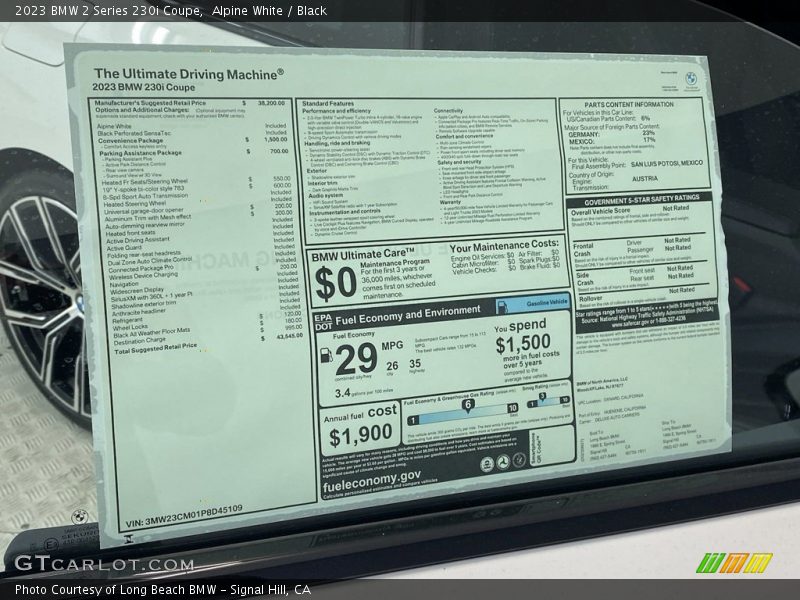Click the fuel pump icon in the Gasoline Vehicle banner
The image size is (800, 600).
coord(502,306)
